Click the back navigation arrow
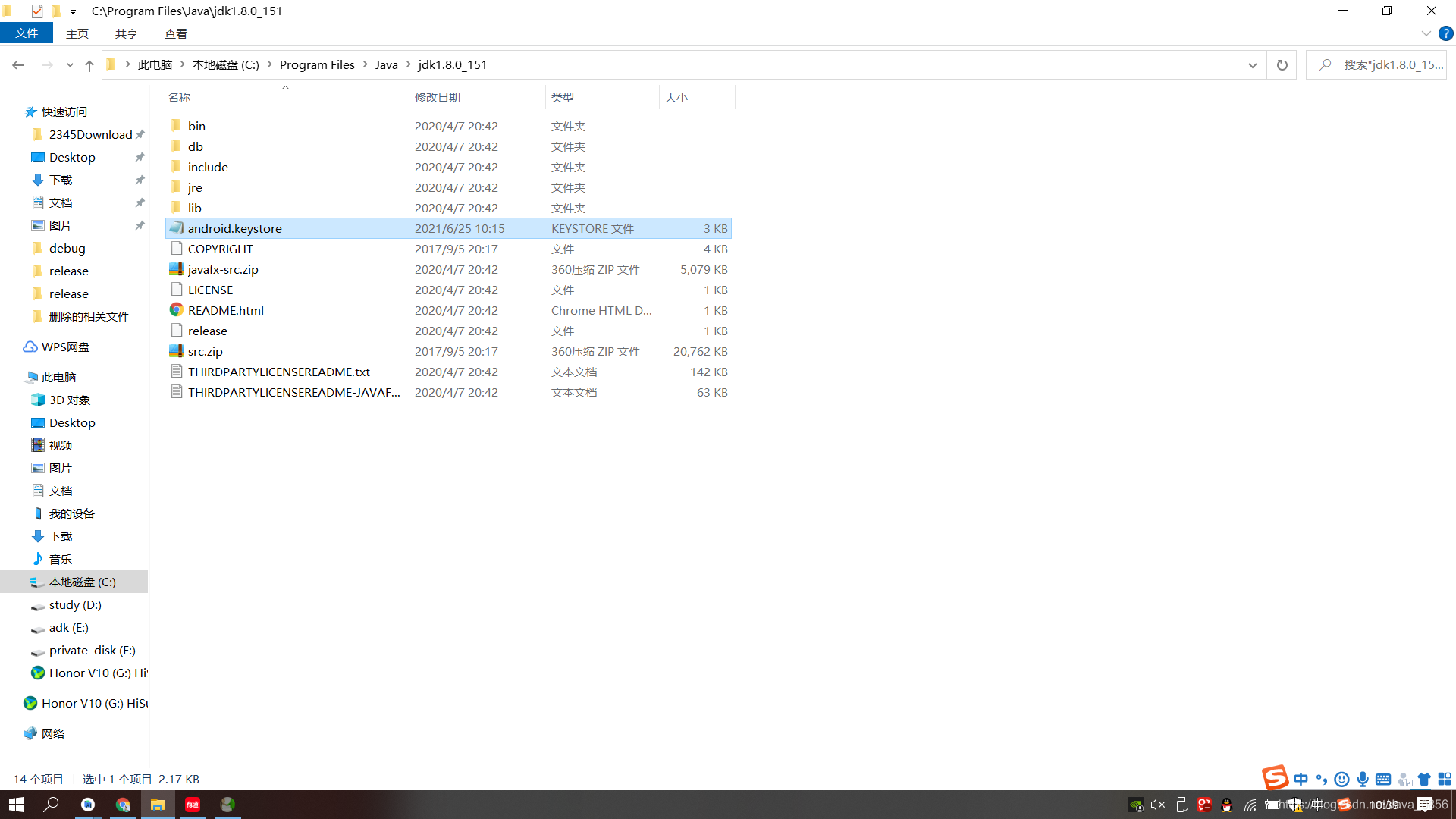1456x819 pixels. coord(19,64)
